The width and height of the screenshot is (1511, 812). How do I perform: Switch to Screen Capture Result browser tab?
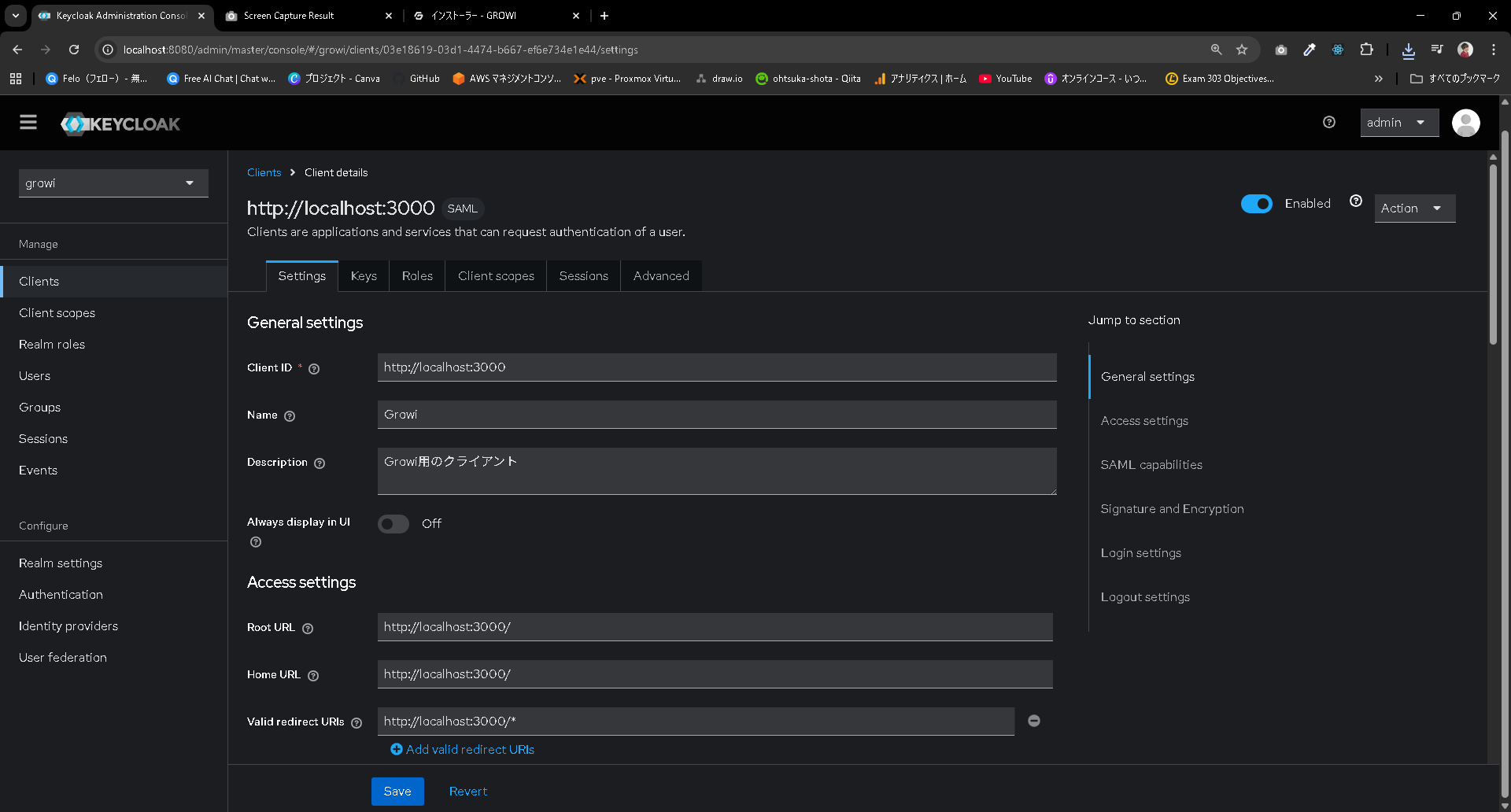pyautogui.click(x=307, y=16)
